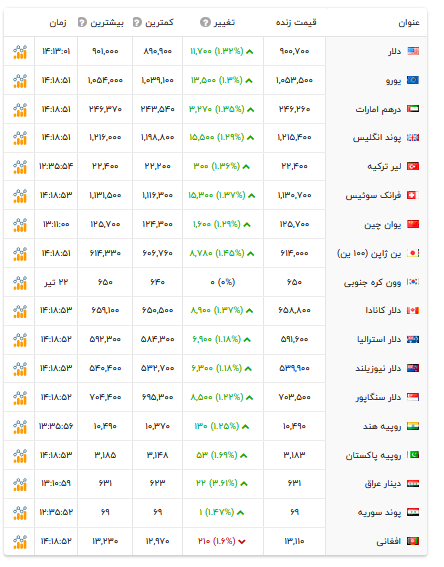This screenshot has width=444, height=567.
Task: Open the روپیه پاکستان currency link
Action: pyautogui.click(x=373, y=456)
